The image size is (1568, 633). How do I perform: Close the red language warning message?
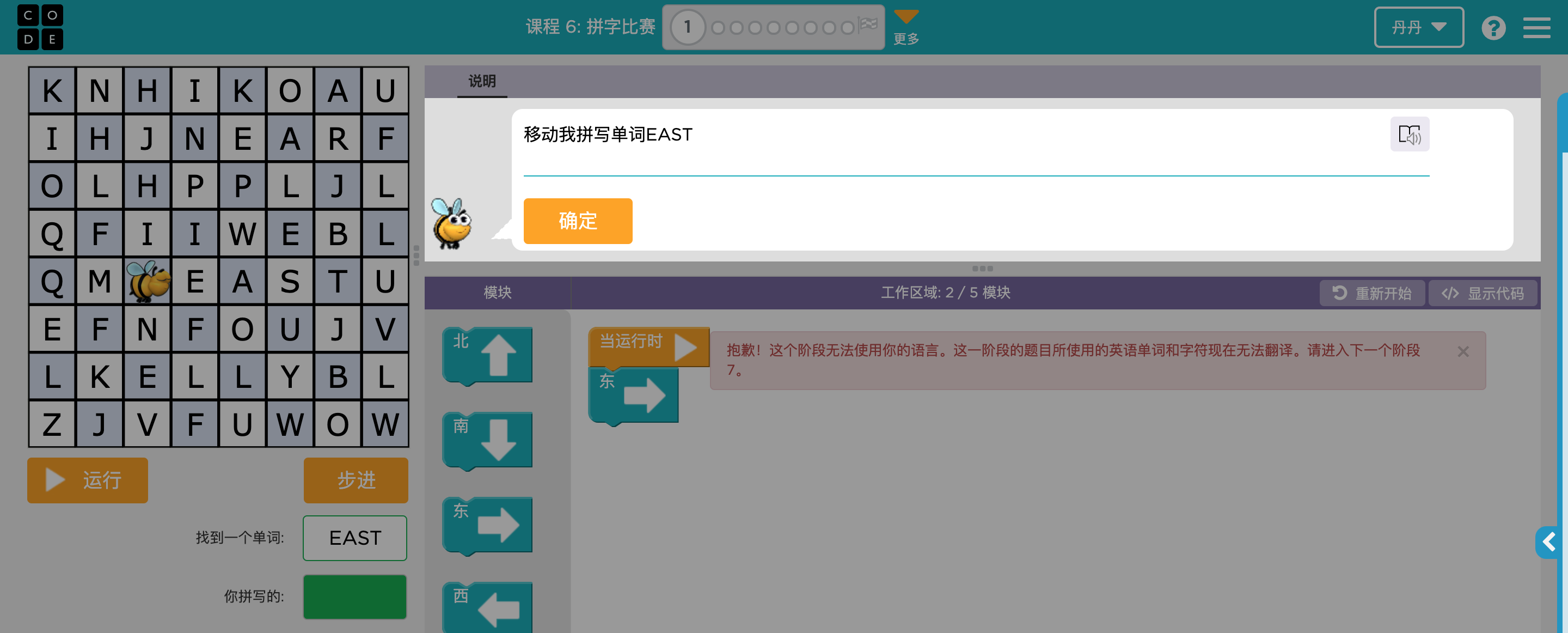coord(1463,351)
